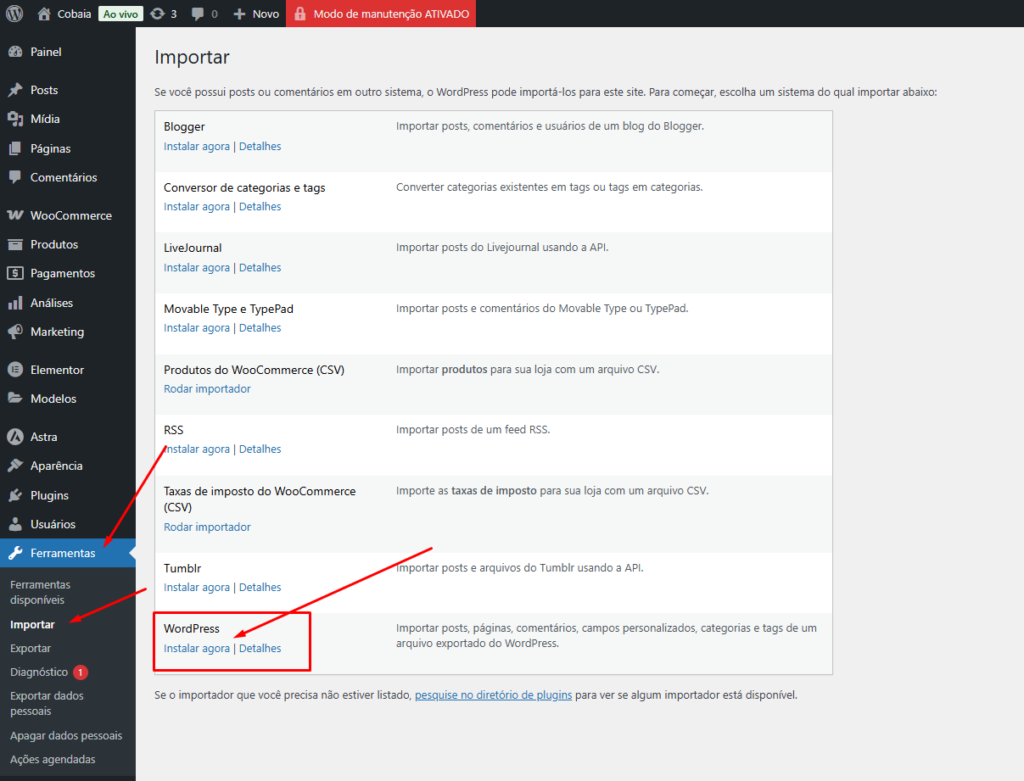The image size is (1024, 781).
Task: Go to the Painel dashboard
Action: pyautogui.click(x=40, y=51)
